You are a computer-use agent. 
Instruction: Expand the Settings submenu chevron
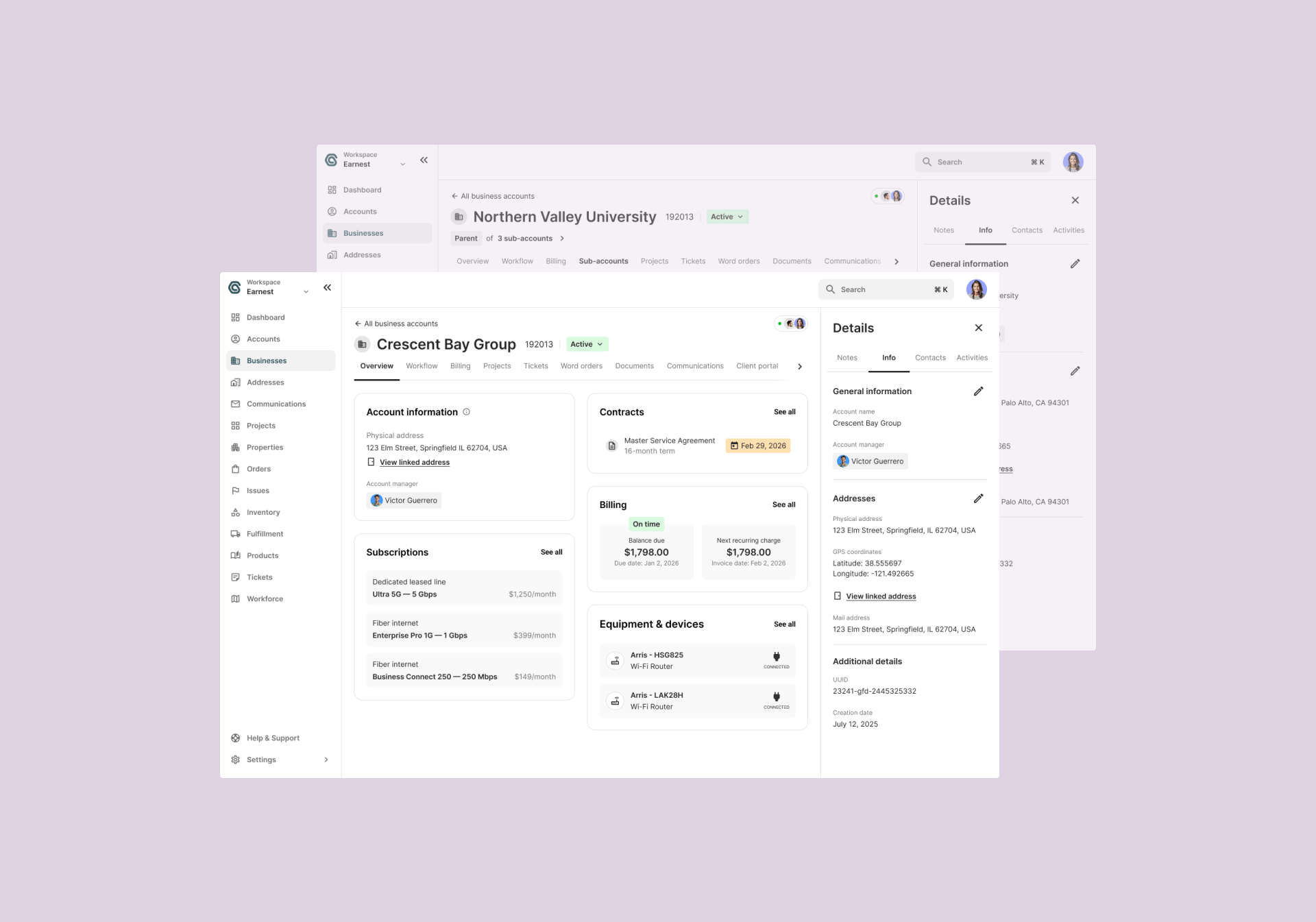tap(326, 760)
